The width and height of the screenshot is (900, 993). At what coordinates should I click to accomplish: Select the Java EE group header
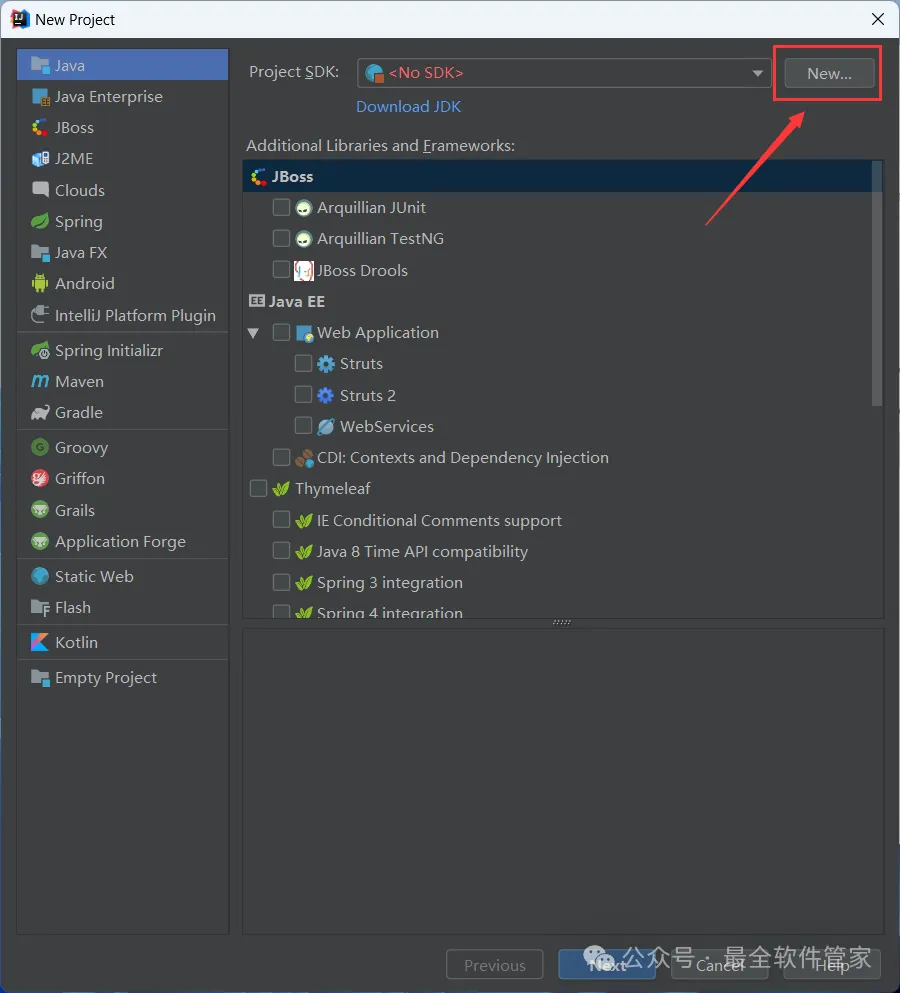coord(288,301)
